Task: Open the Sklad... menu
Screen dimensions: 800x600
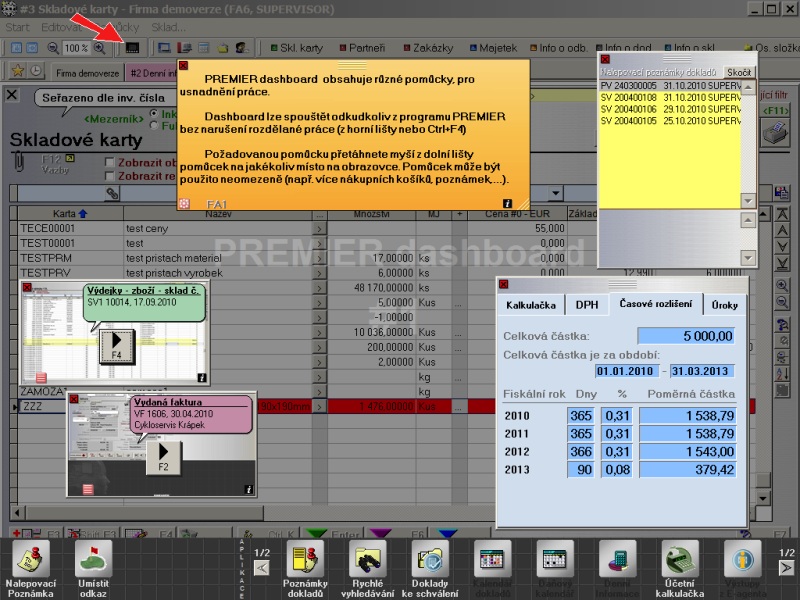Action: point(168,27)
